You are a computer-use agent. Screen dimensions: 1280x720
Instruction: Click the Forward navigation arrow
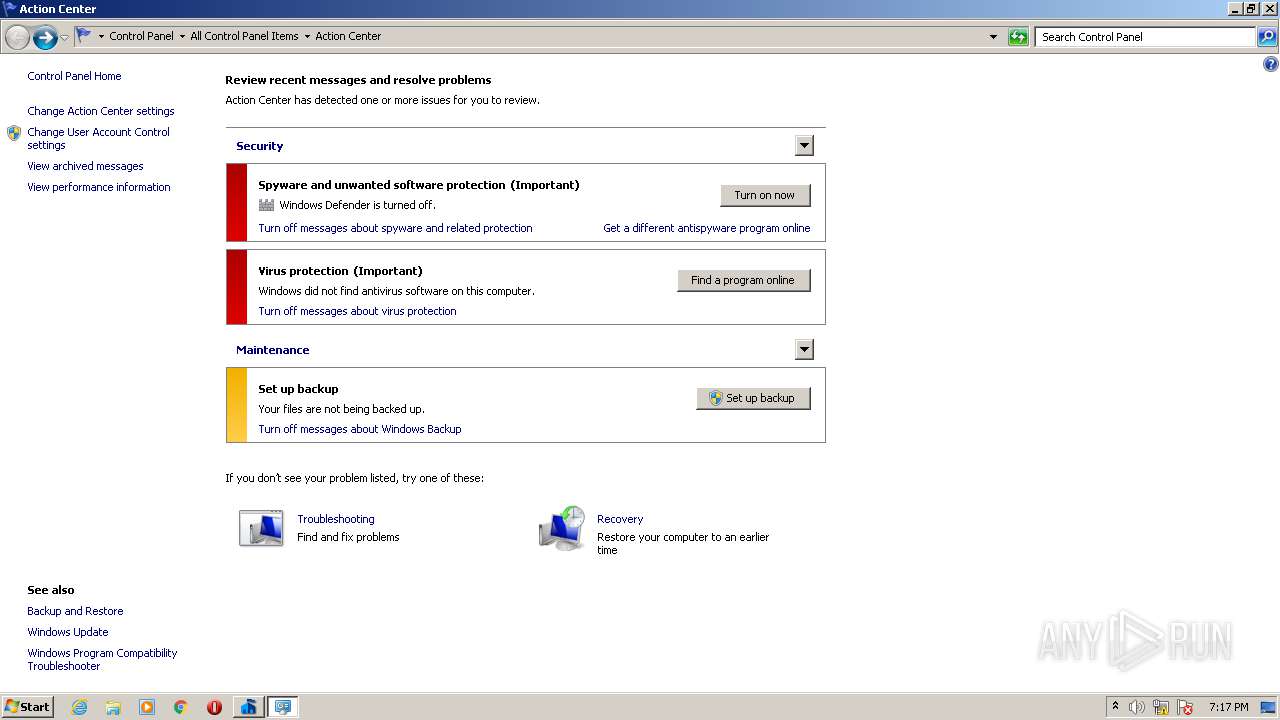pyautogui.click(x=44, y=38)
